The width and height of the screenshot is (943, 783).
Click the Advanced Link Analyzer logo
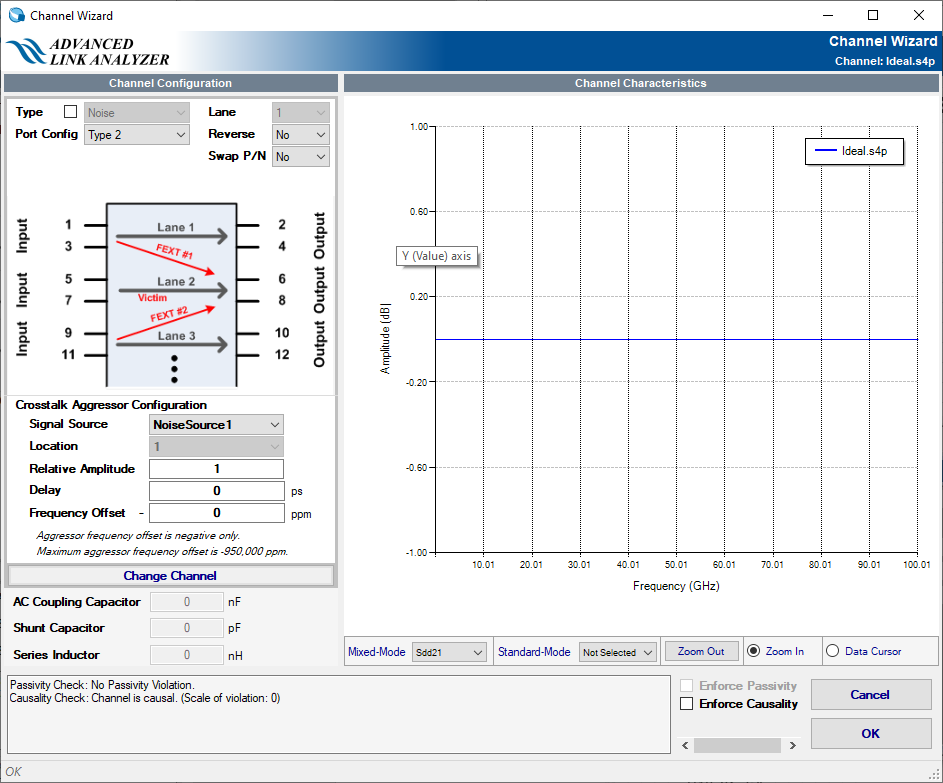[x=88, y=52]
